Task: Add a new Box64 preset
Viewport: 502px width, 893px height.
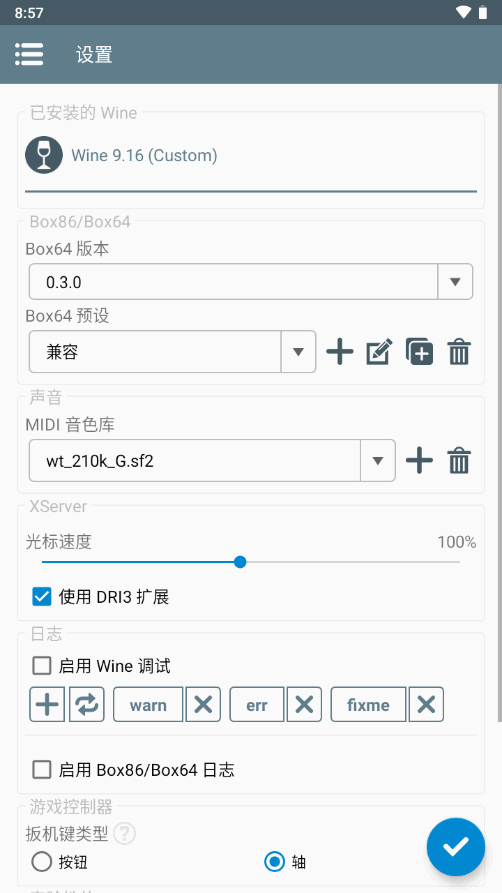Action: [340, 351]
